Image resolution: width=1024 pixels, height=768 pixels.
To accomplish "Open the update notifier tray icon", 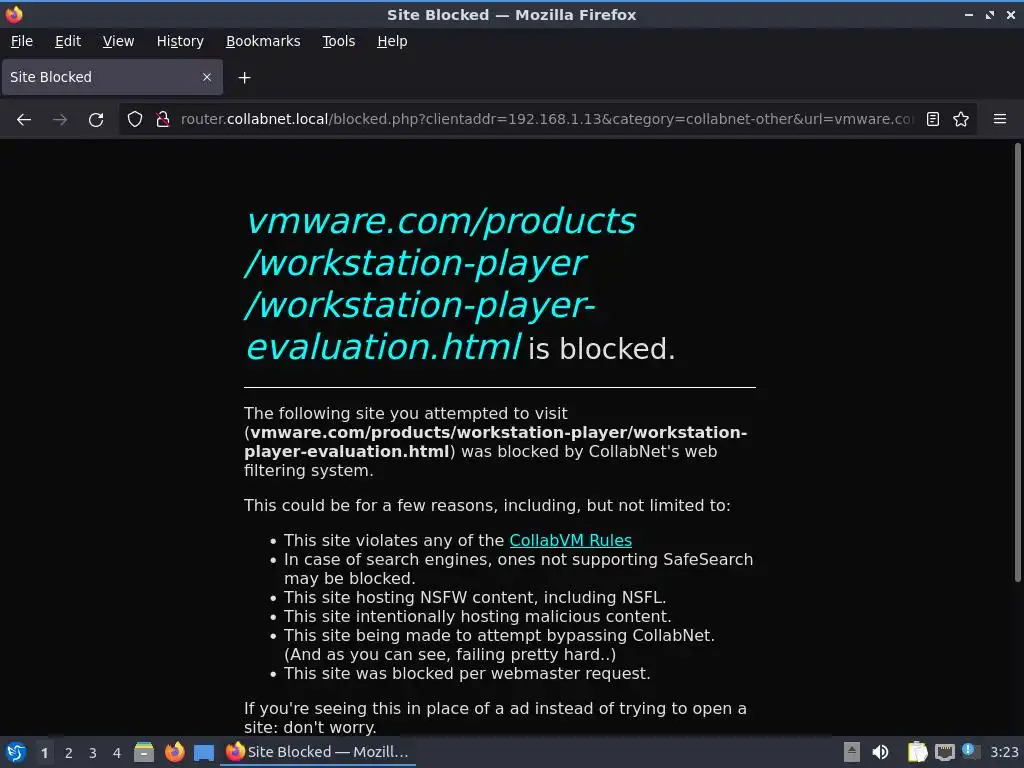I will (x=970, y=751).
